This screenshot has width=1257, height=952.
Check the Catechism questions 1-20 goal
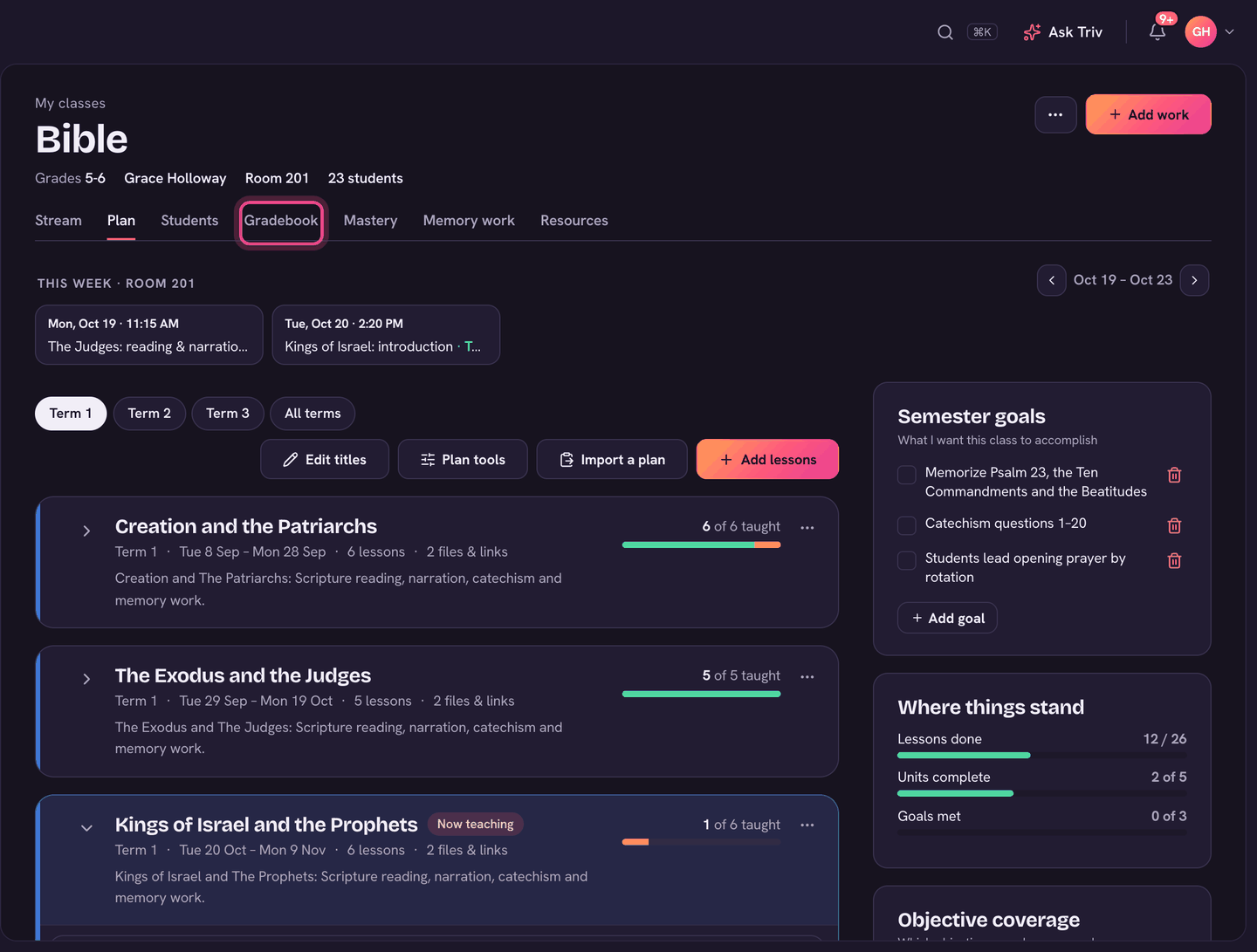click(x=907, y=525)
